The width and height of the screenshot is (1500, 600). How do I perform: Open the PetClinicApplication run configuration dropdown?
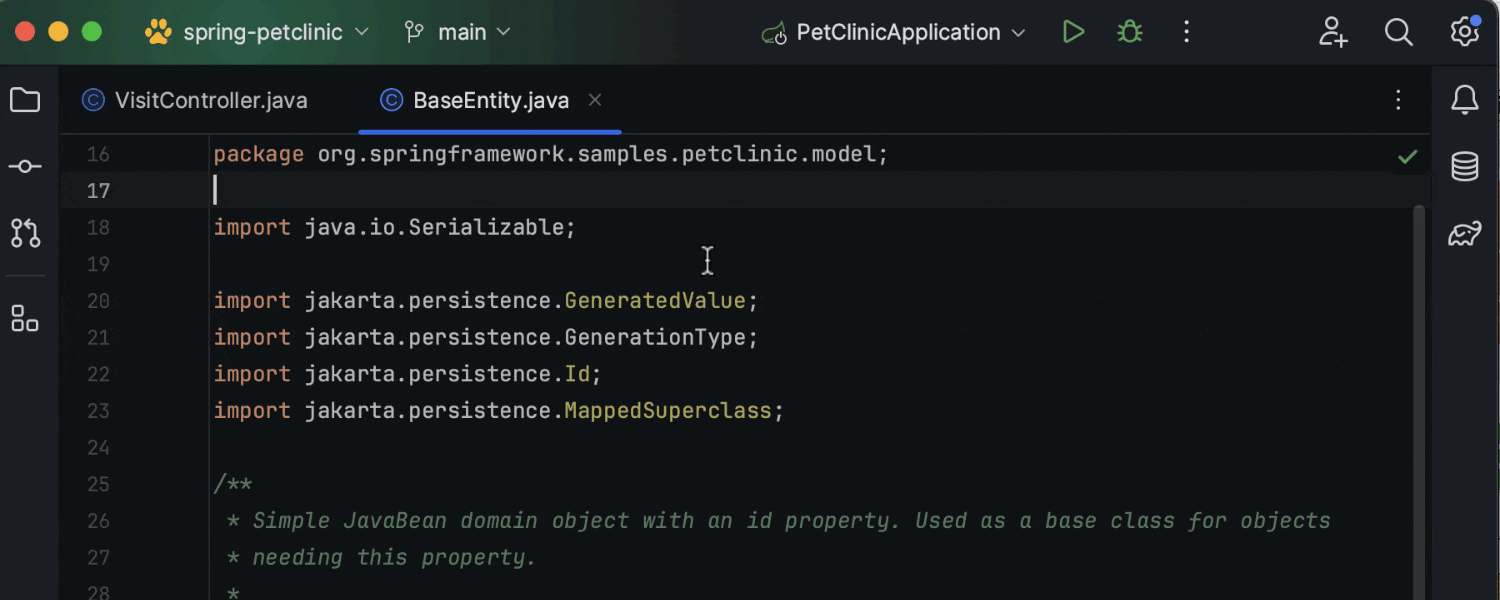pyautogui.click(x=893, y=31)
